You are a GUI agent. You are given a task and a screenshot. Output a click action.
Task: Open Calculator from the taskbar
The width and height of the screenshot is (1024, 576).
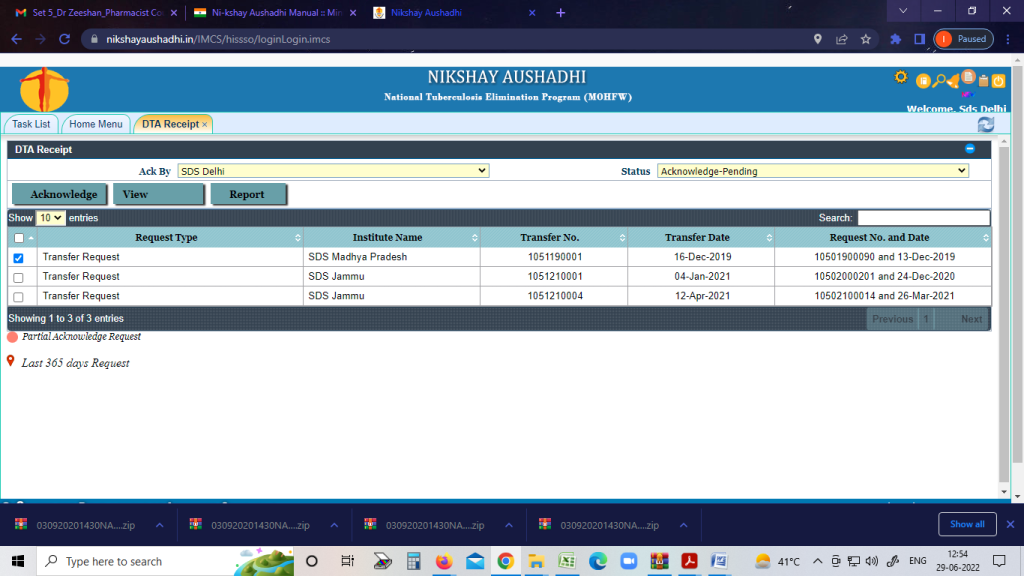(413, 561)
